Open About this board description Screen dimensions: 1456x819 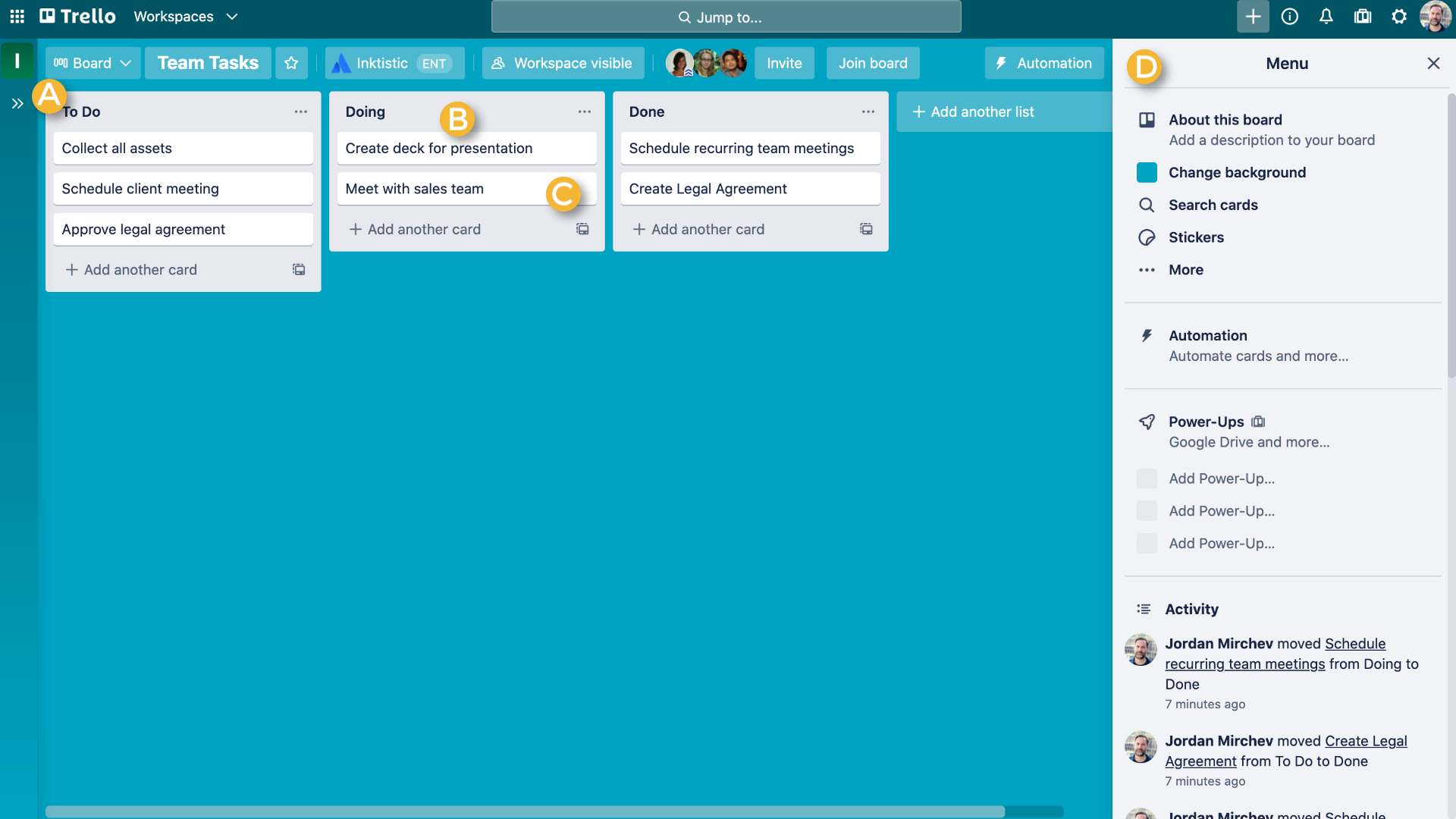pos(1272,140)
